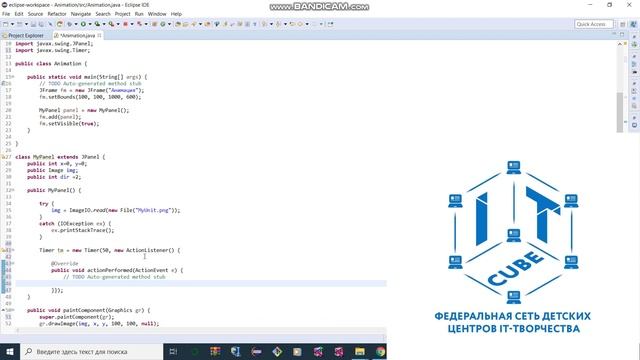Switch to the Java perspective icon
The image size is (640, 360).
(x=633, y=24)
